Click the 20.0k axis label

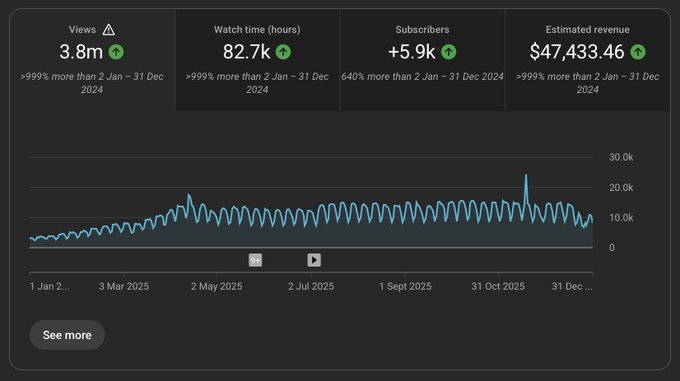tap(621, 188)
